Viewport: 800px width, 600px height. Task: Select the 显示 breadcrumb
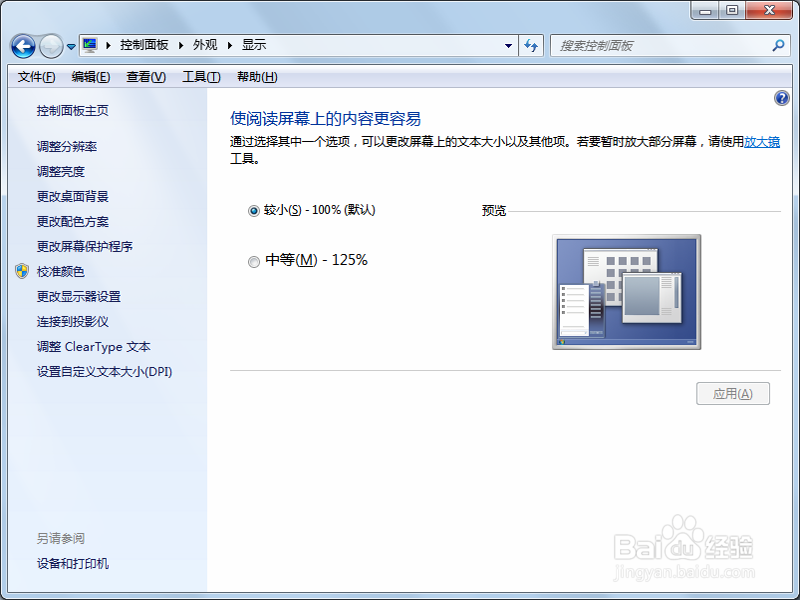tap(254, 45)
